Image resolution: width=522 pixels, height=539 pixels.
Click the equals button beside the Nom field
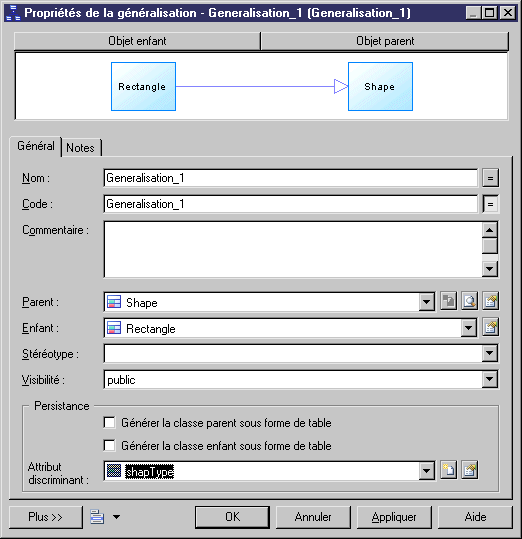click(490, 178)
